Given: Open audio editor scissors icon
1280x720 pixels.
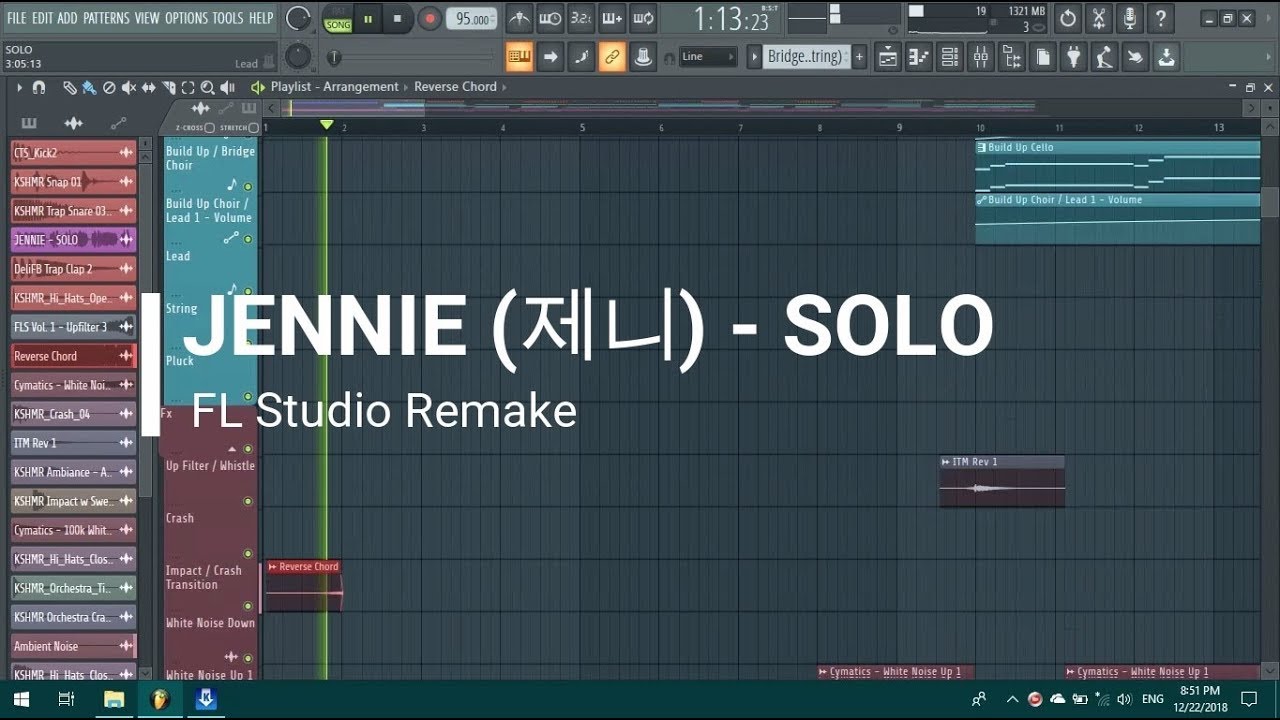Looking at the screenshot, I should pyautogui.click(x=1099, y=18).
